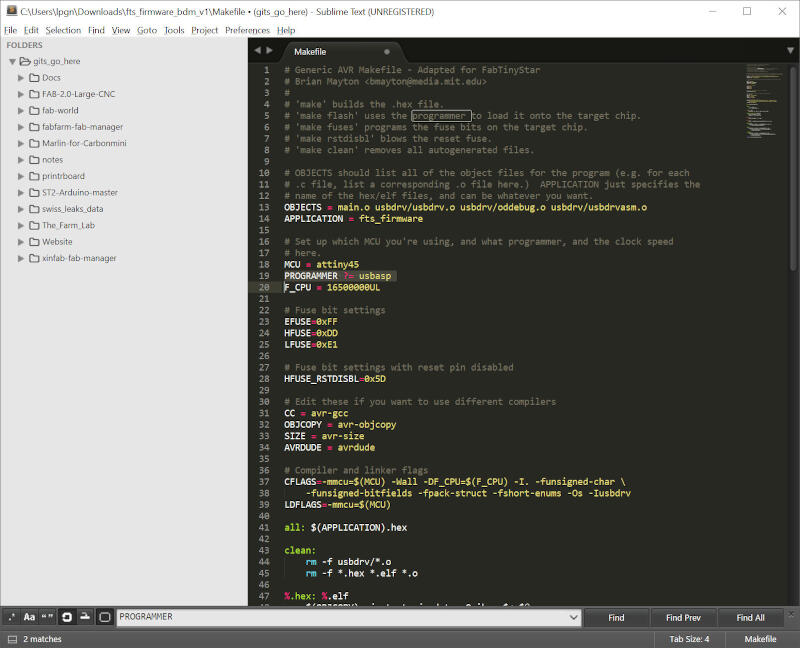Click the Website folder icon
Viewport: 800px width, 648px height.
click(34, 241)
